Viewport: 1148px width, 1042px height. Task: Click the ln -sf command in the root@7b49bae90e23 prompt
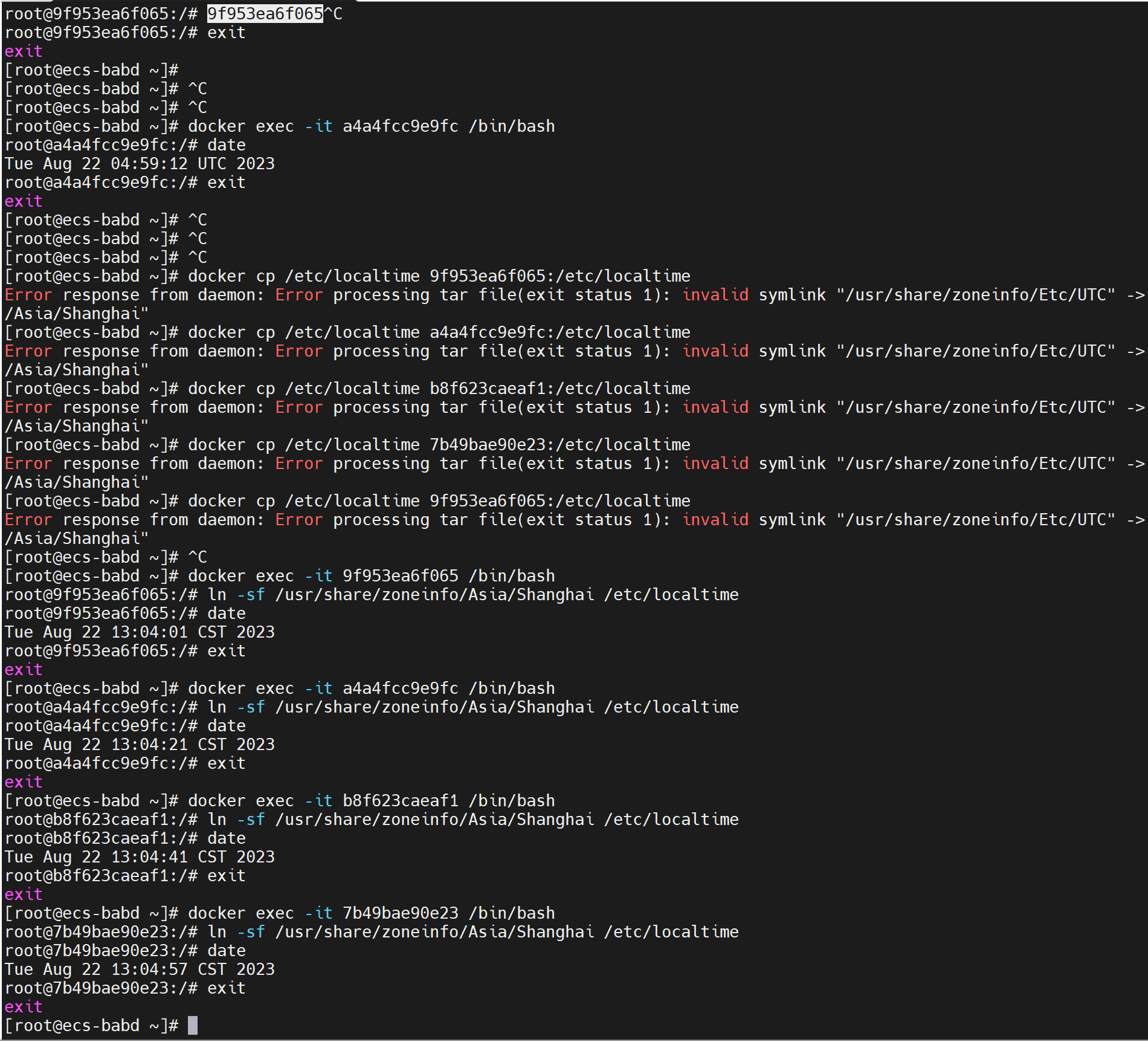click(473, 932)
